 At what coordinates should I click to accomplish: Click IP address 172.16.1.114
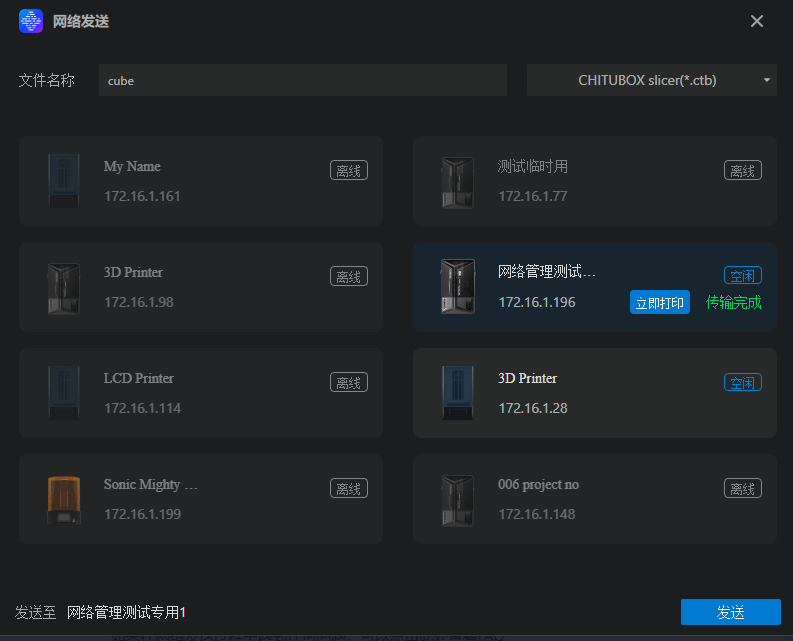point(142,408)
